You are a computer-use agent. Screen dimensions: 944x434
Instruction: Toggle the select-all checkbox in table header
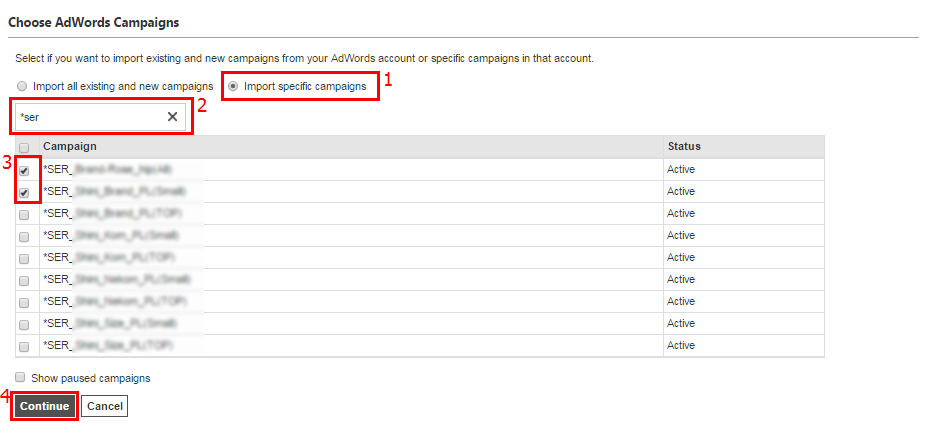24,147
